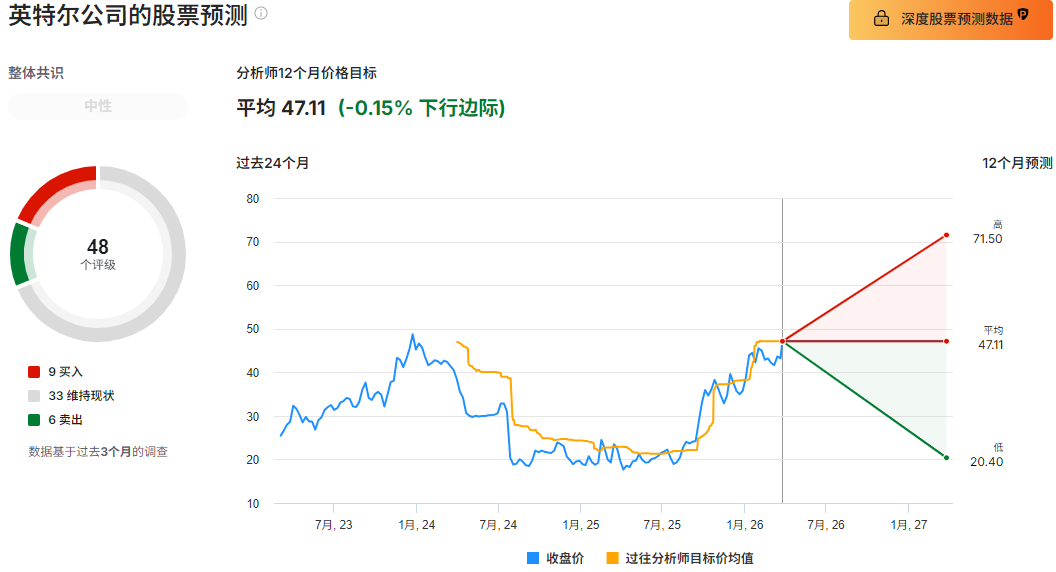This screenshot has width=1056, height=572.
Task: Click the 平均 47.11 headline text
Action: pos(281,108)
